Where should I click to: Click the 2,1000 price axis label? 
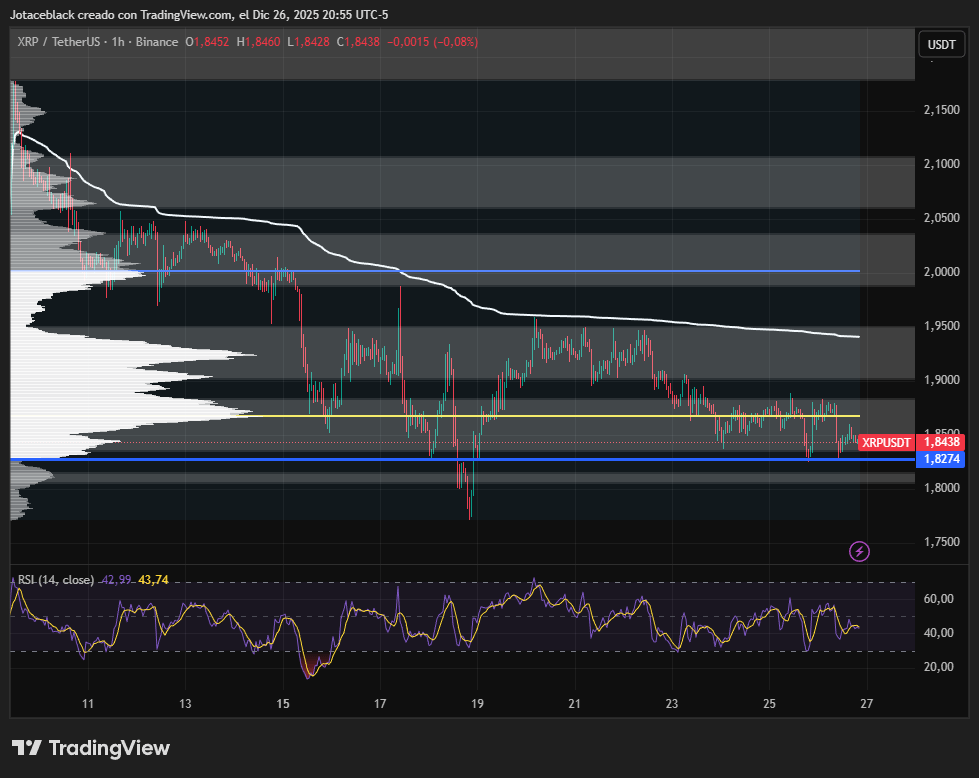click(941, 164)
